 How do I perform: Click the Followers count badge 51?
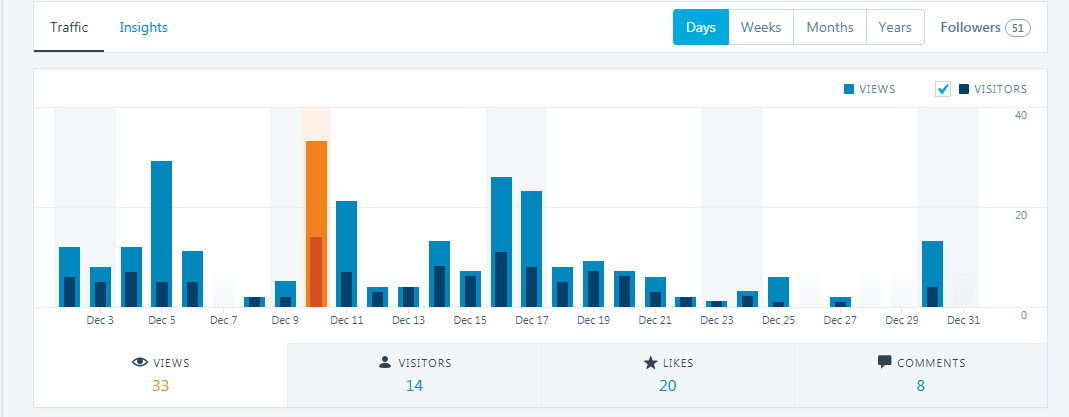pos(1018,28)
